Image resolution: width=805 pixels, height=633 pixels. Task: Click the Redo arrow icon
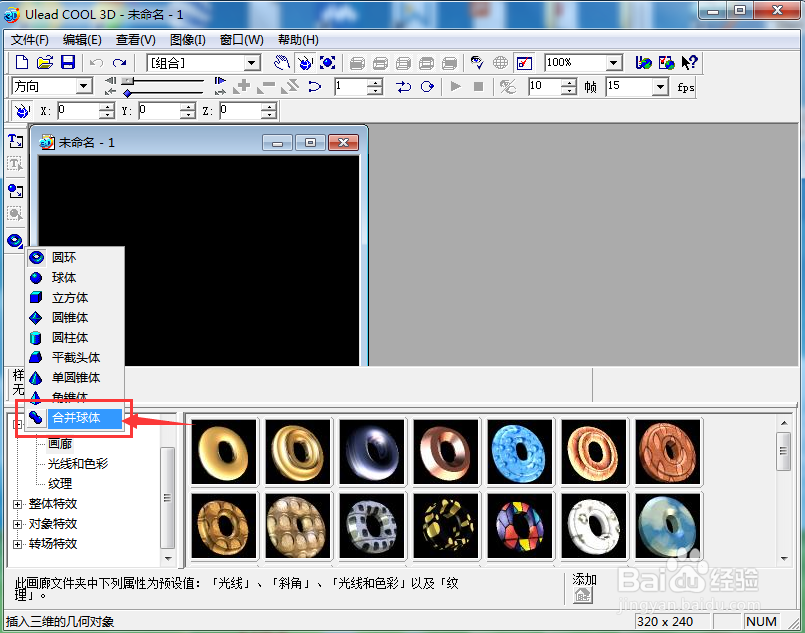point(119,63)
